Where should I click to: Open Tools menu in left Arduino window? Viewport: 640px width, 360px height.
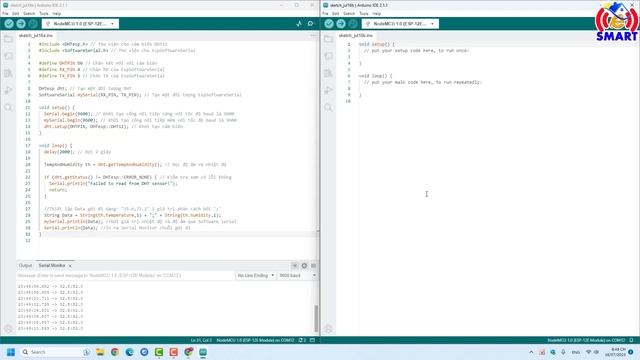[x=44, y=13]
